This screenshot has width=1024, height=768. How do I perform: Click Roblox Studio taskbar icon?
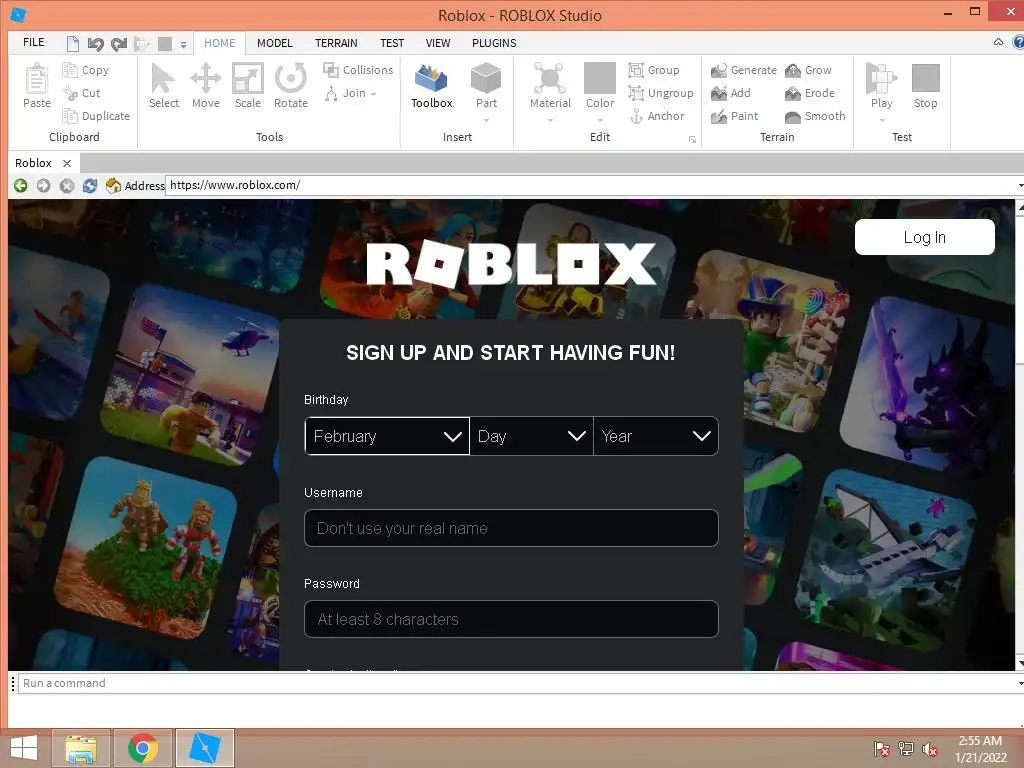[x=204, y=748]
